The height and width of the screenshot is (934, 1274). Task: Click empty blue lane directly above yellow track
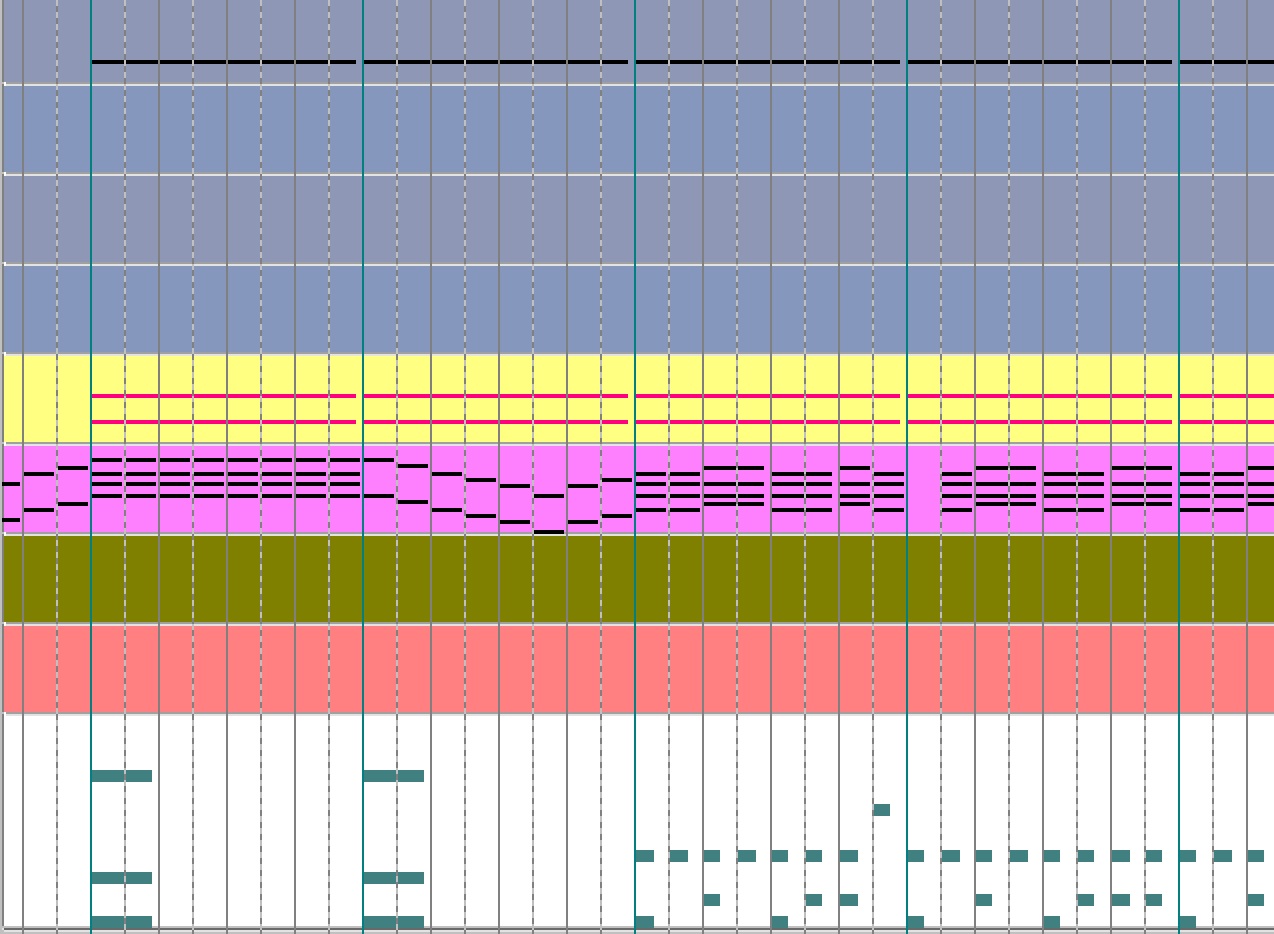point(640,309)
